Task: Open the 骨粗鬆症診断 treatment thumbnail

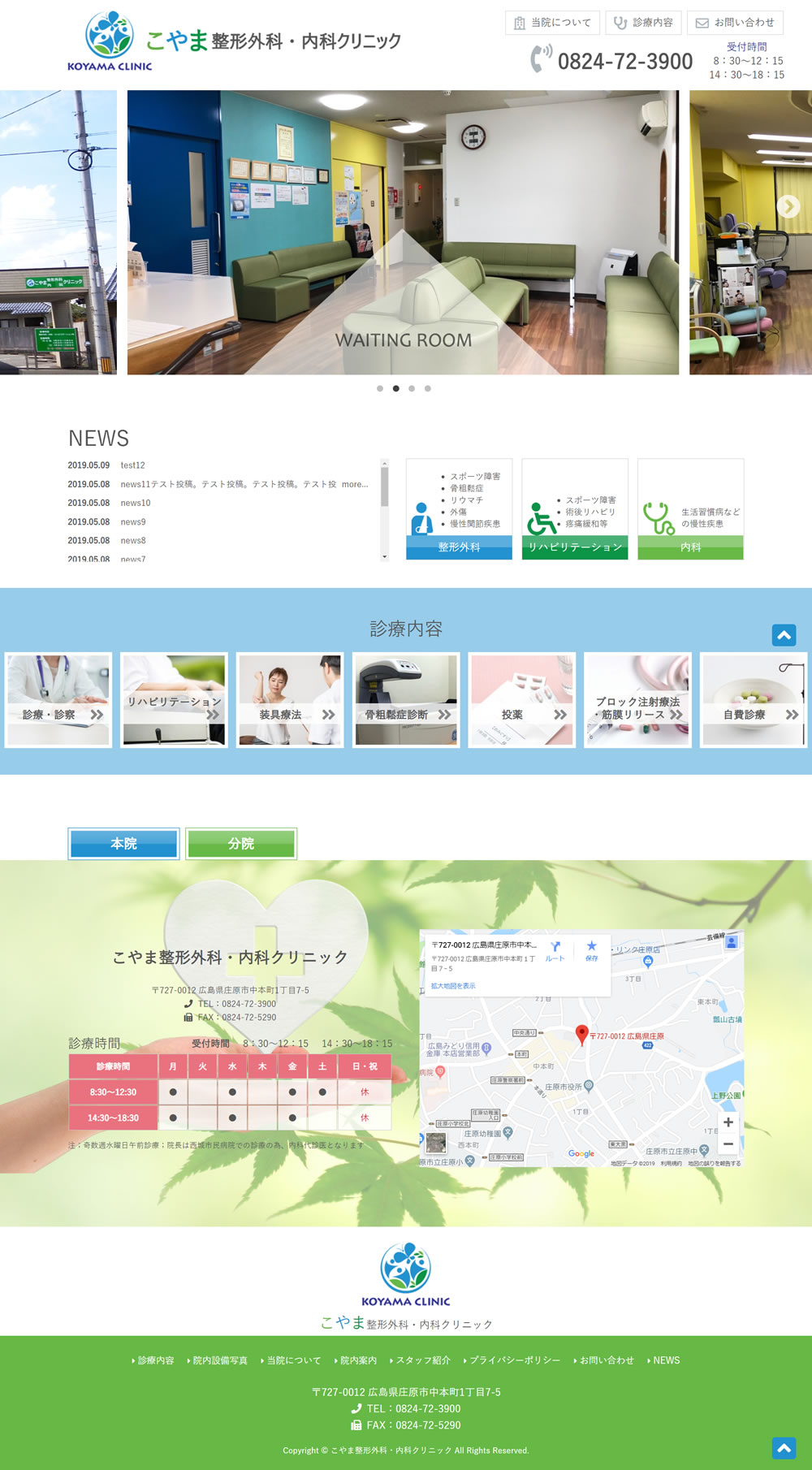Action: [406, 700]
